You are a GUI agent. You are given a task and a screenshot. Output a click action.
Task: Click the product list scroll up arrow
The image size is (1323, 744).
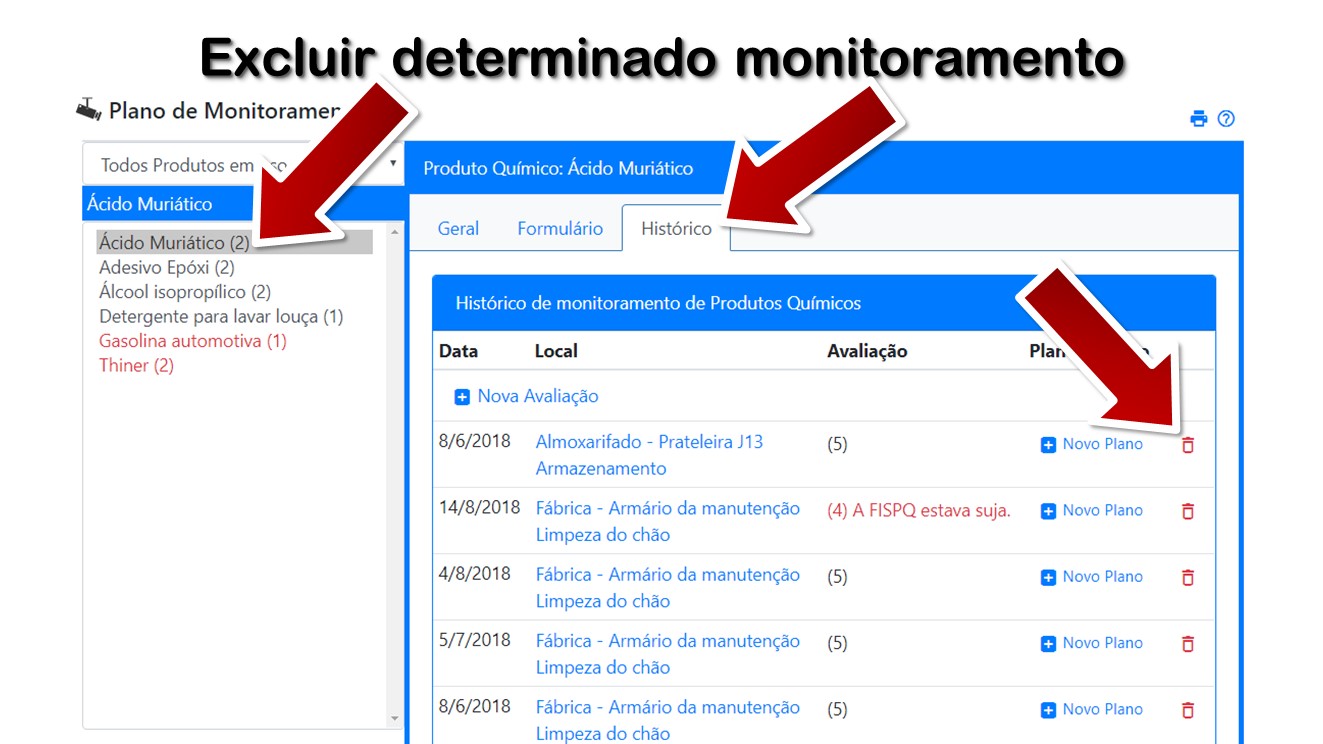coord(394,233)
